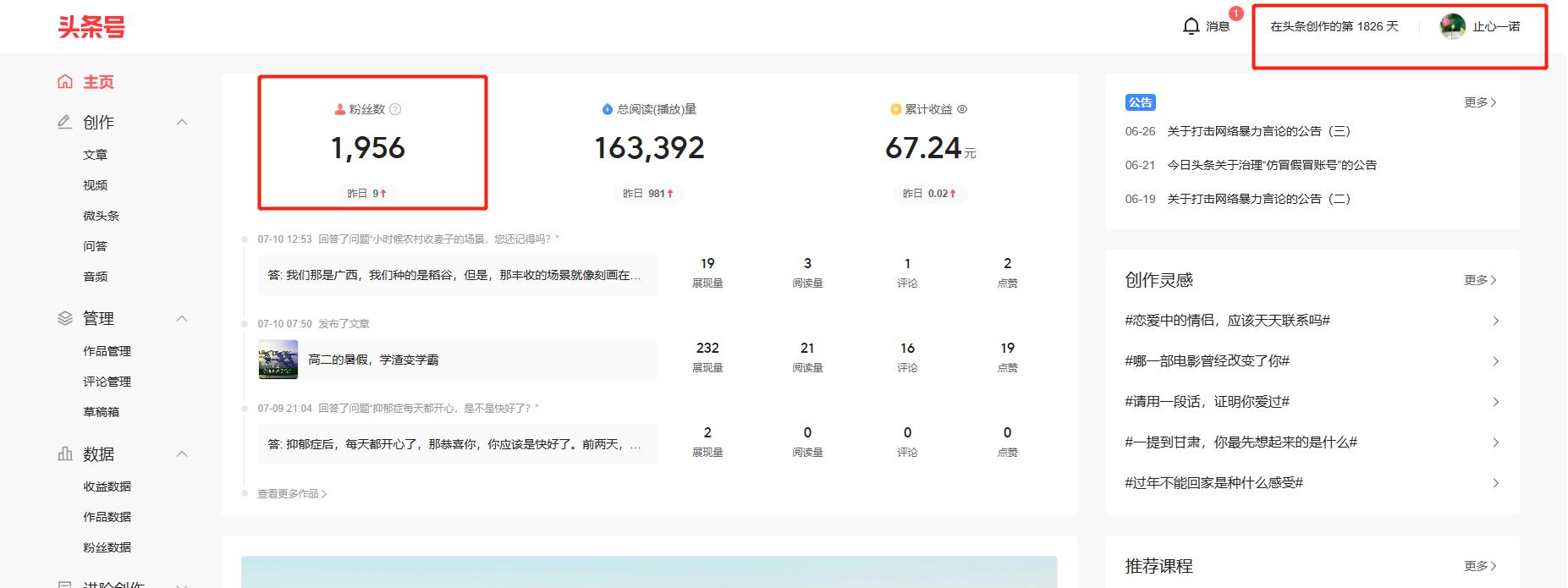Click the notification bell icon

[1191, 26]
